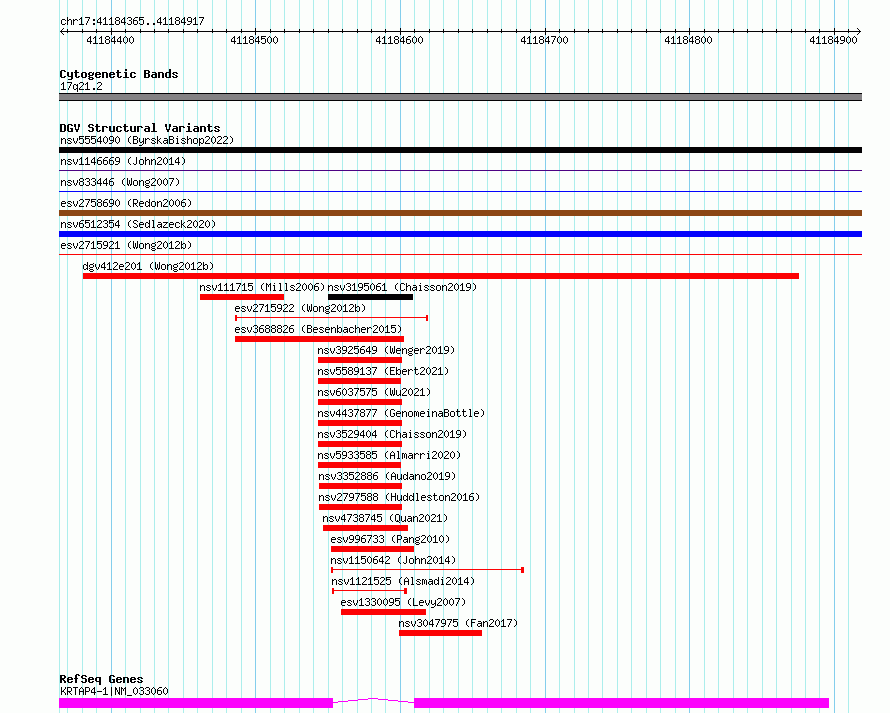Select esv996733 (Pang2010) label
Screen dimensions: 890x713
390,539
